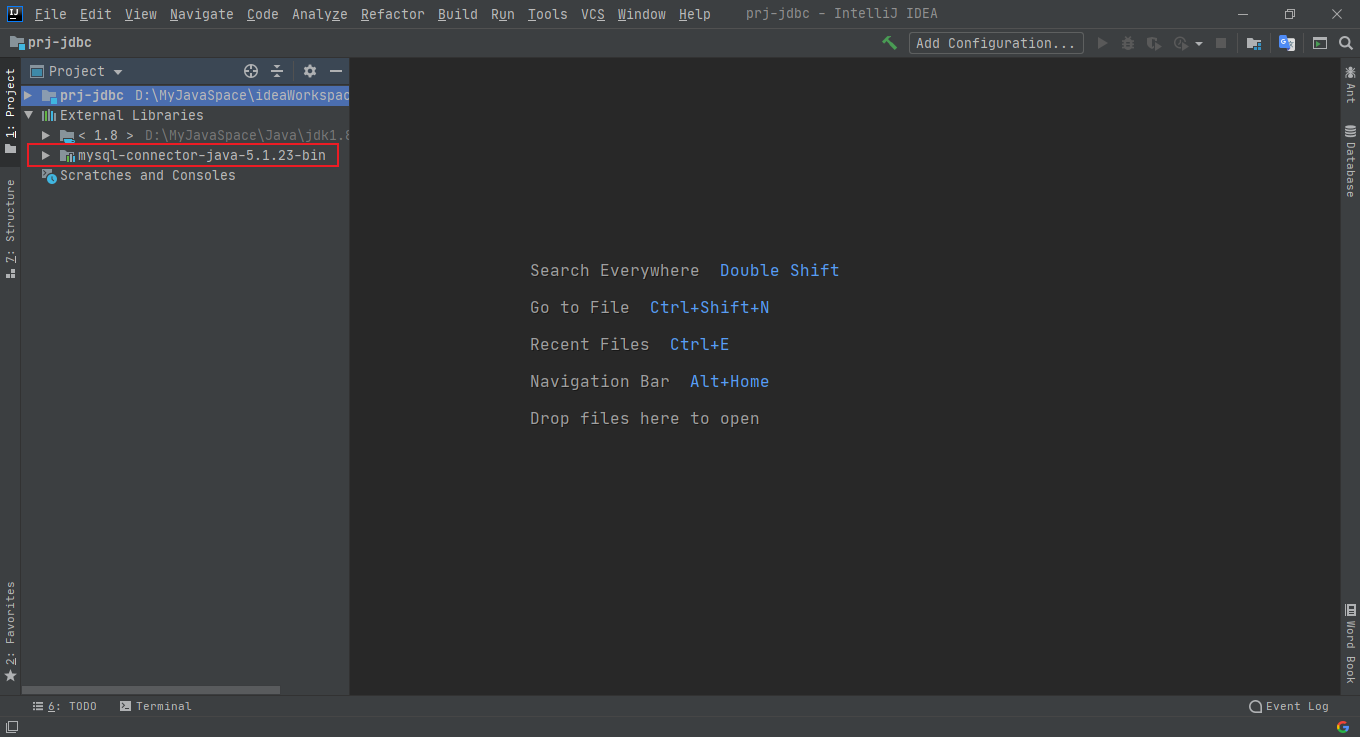Click the Project panel horizontal scrollbar
Screen dimensions: 1360x737
coord(151,690)
